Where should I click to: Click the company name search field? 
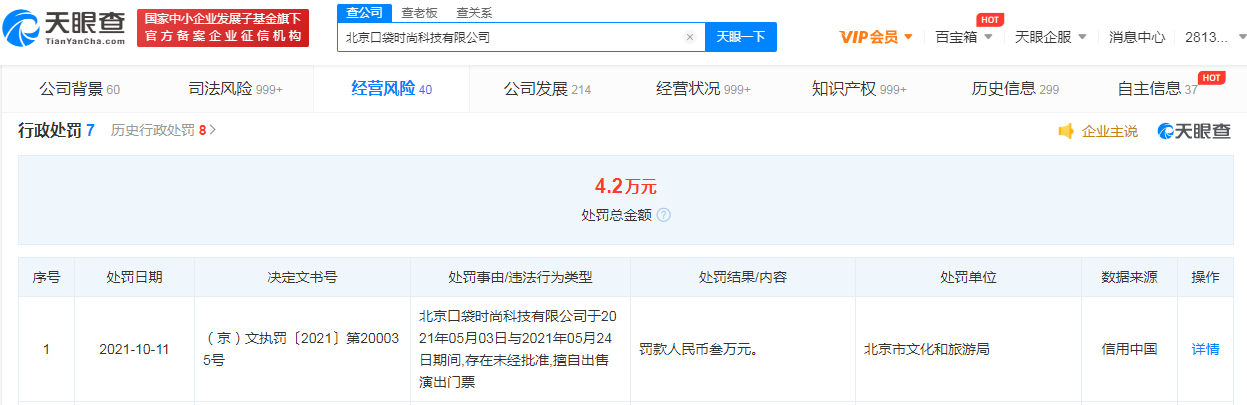tap(510, 37)
